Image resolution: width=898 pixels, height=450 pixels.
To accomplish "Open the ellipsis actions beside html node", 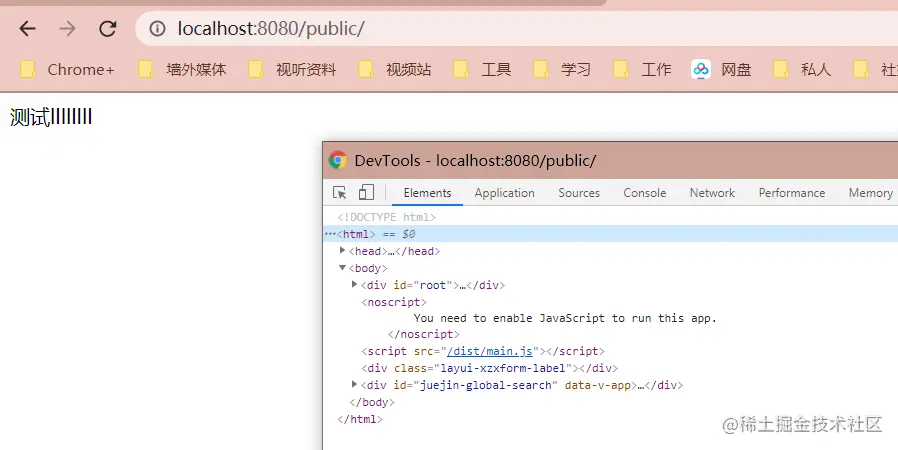I will pyautogui.click(x=330, y=234).
